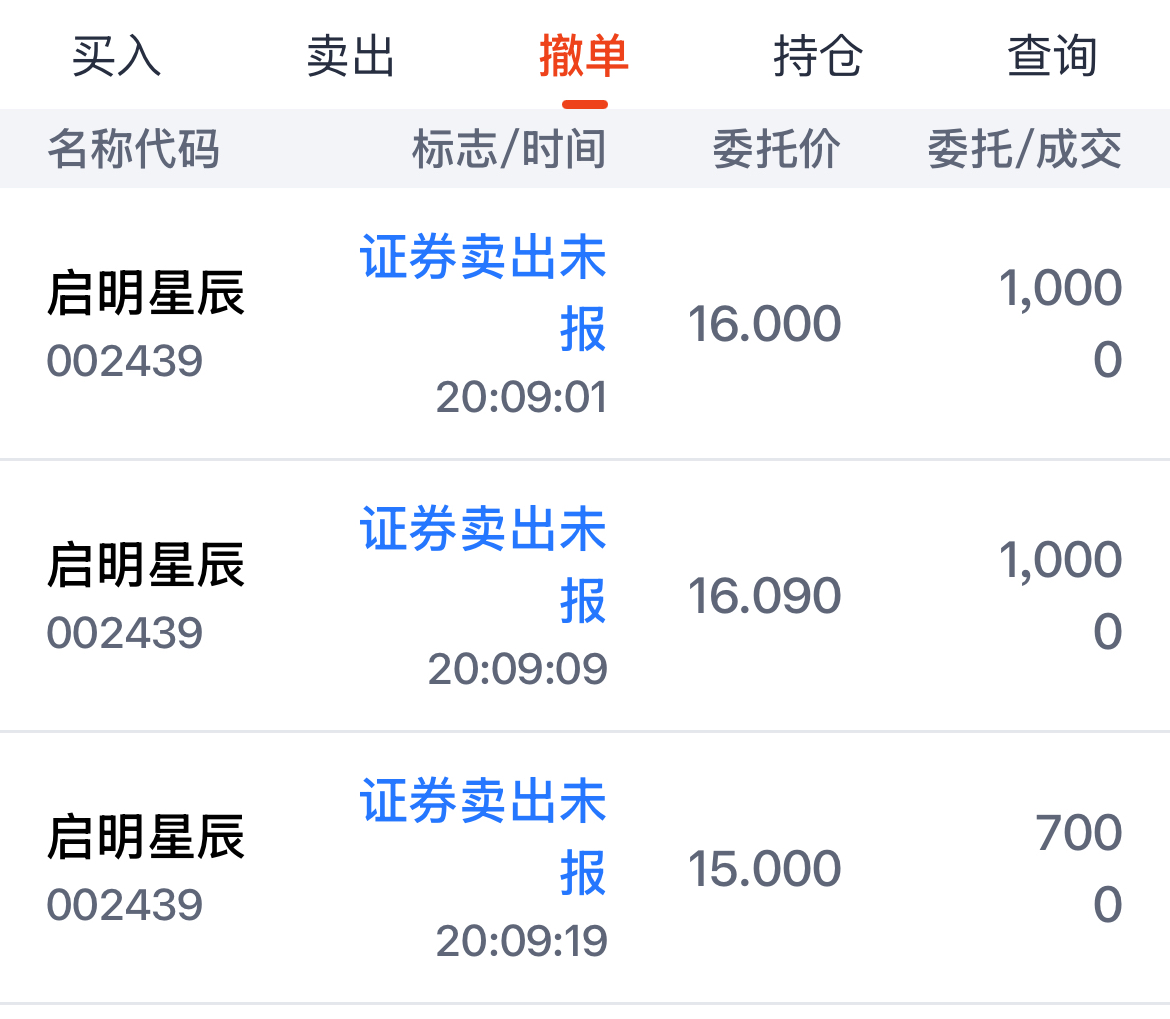
Task: Click the 名称代码 column header
Action: (x=133, y=150)
